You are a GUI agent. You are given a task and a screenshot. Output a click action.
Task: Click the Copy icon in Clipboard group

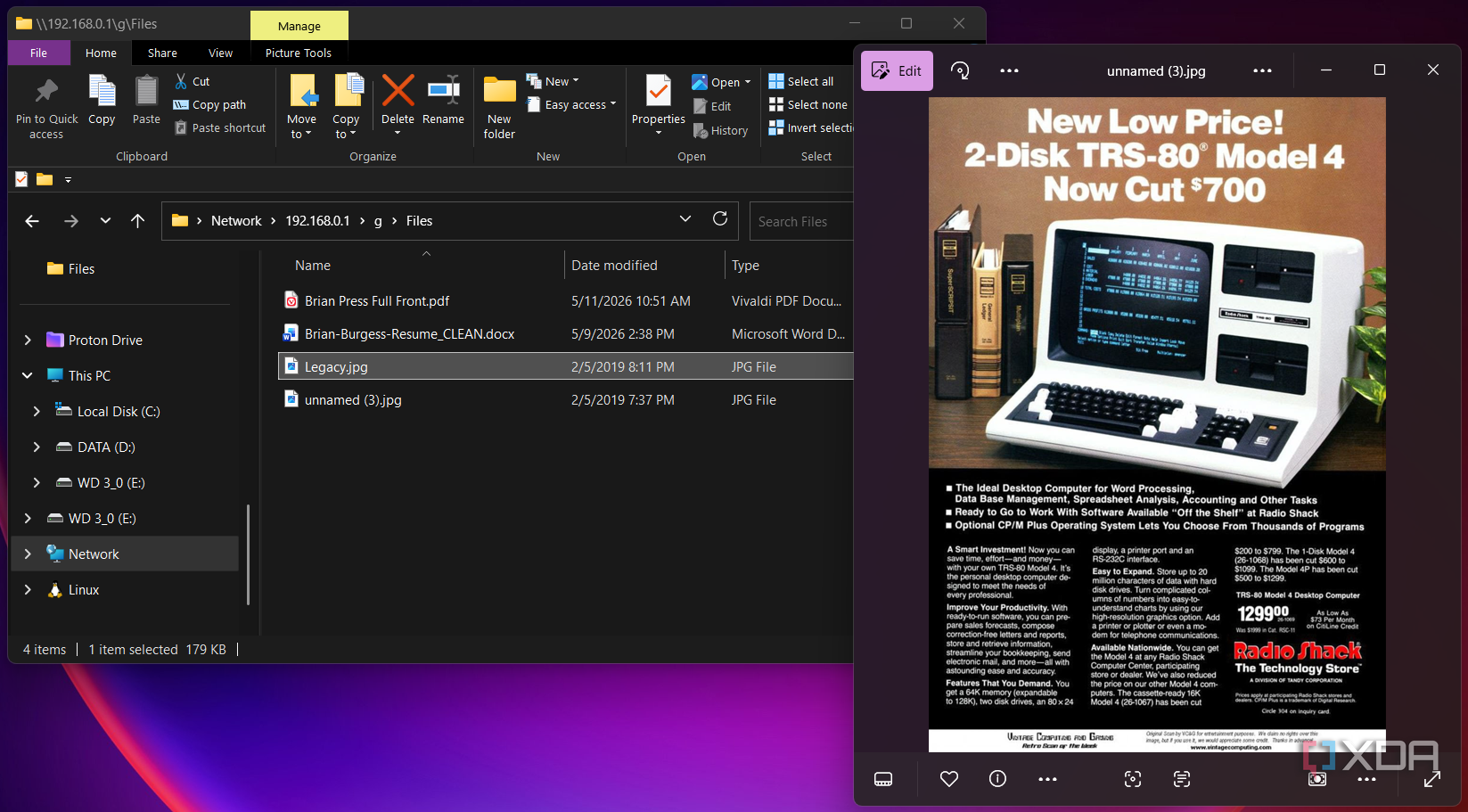[x=102, y=91]
